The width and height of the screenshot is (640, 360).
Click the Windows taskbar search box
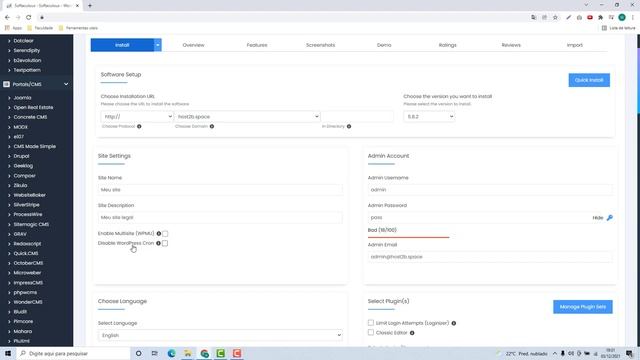click(x=73, y=353)
